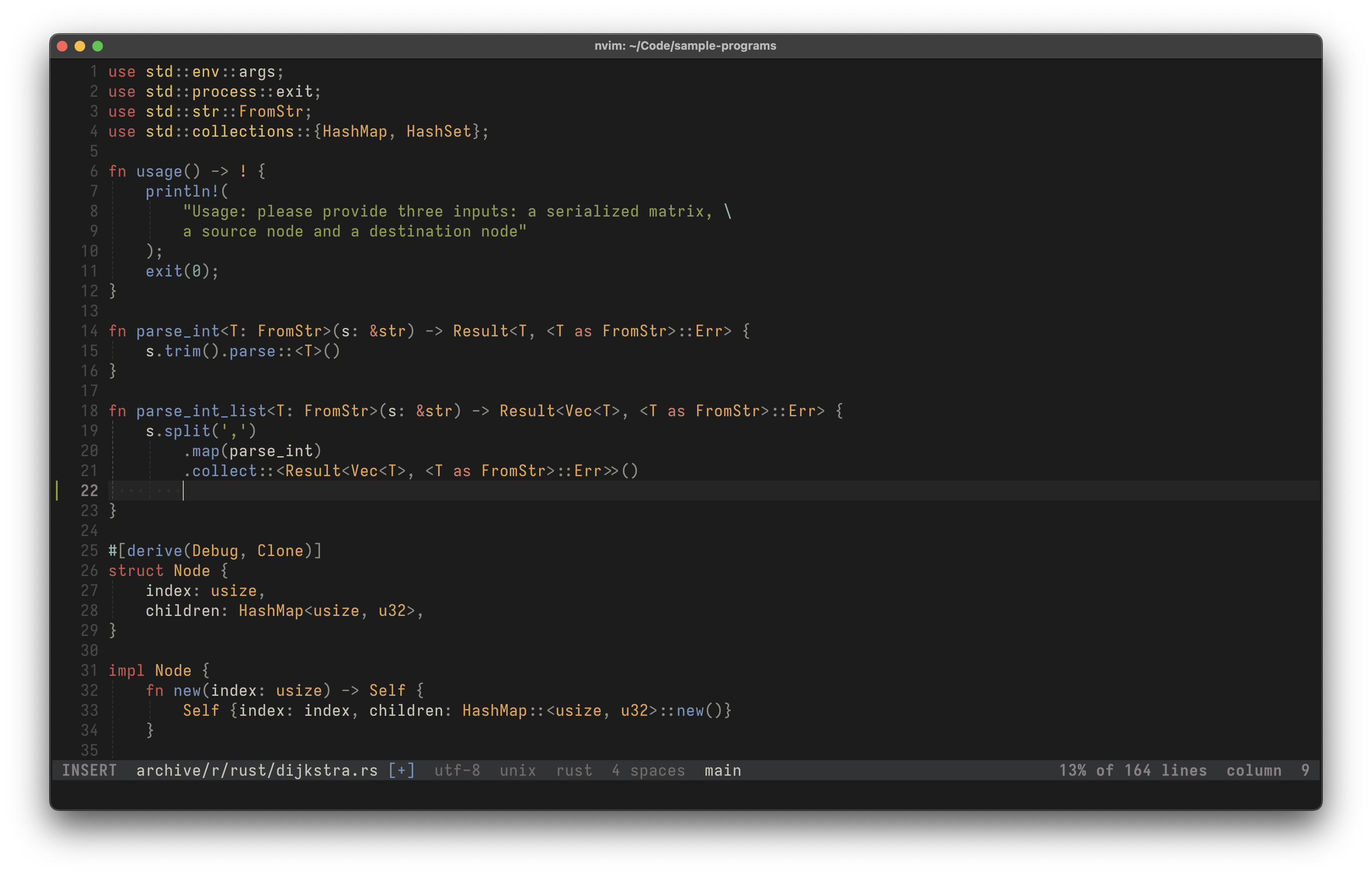Click 'index: usize,' field on line 27

pyautogui.click(x=206, y=591)
